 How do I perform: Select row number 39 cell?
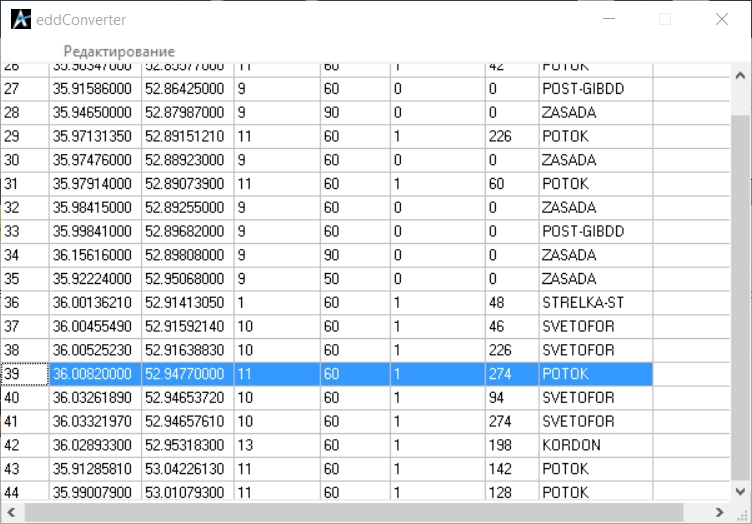(24, 374)
